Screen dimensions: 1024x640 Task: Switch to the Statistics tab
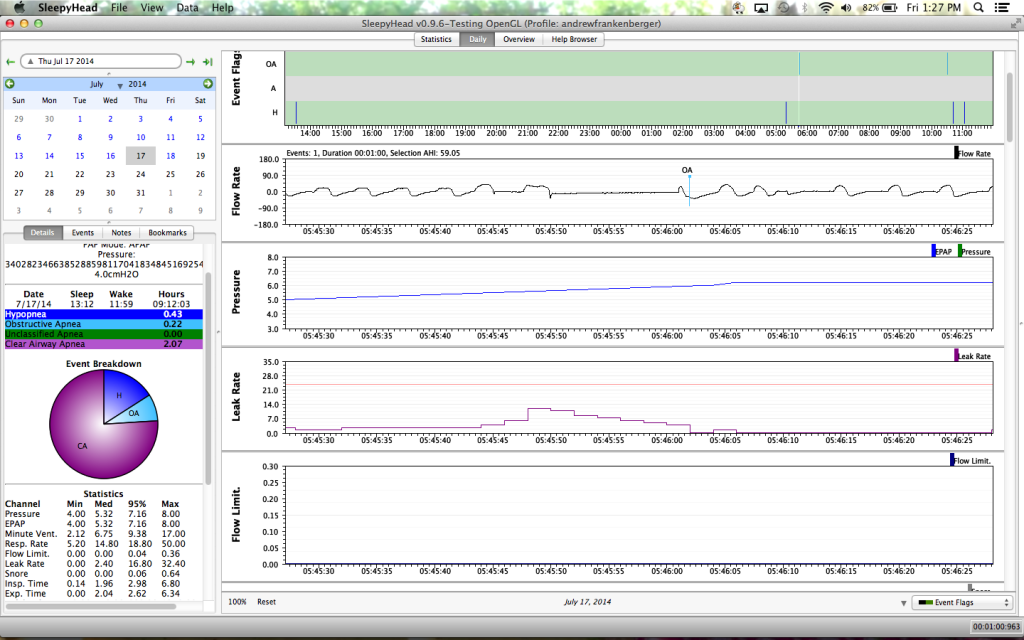[436, 39]
